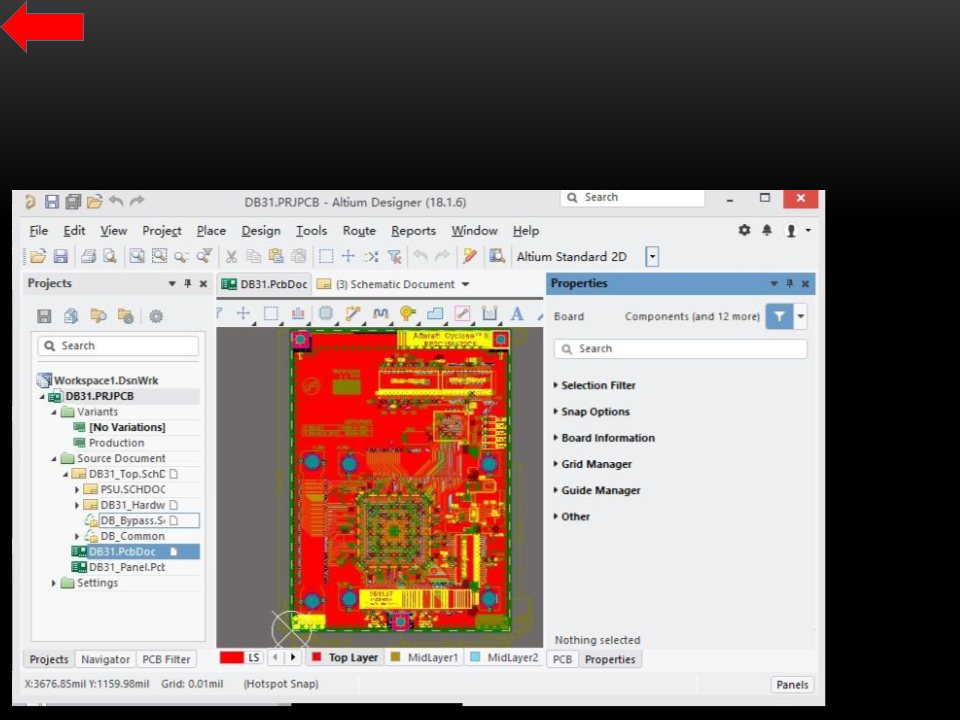This screenshot has height=721, width=961.
Task: Select the Align Objects bar-chart tool
Action: pos(298,314)
